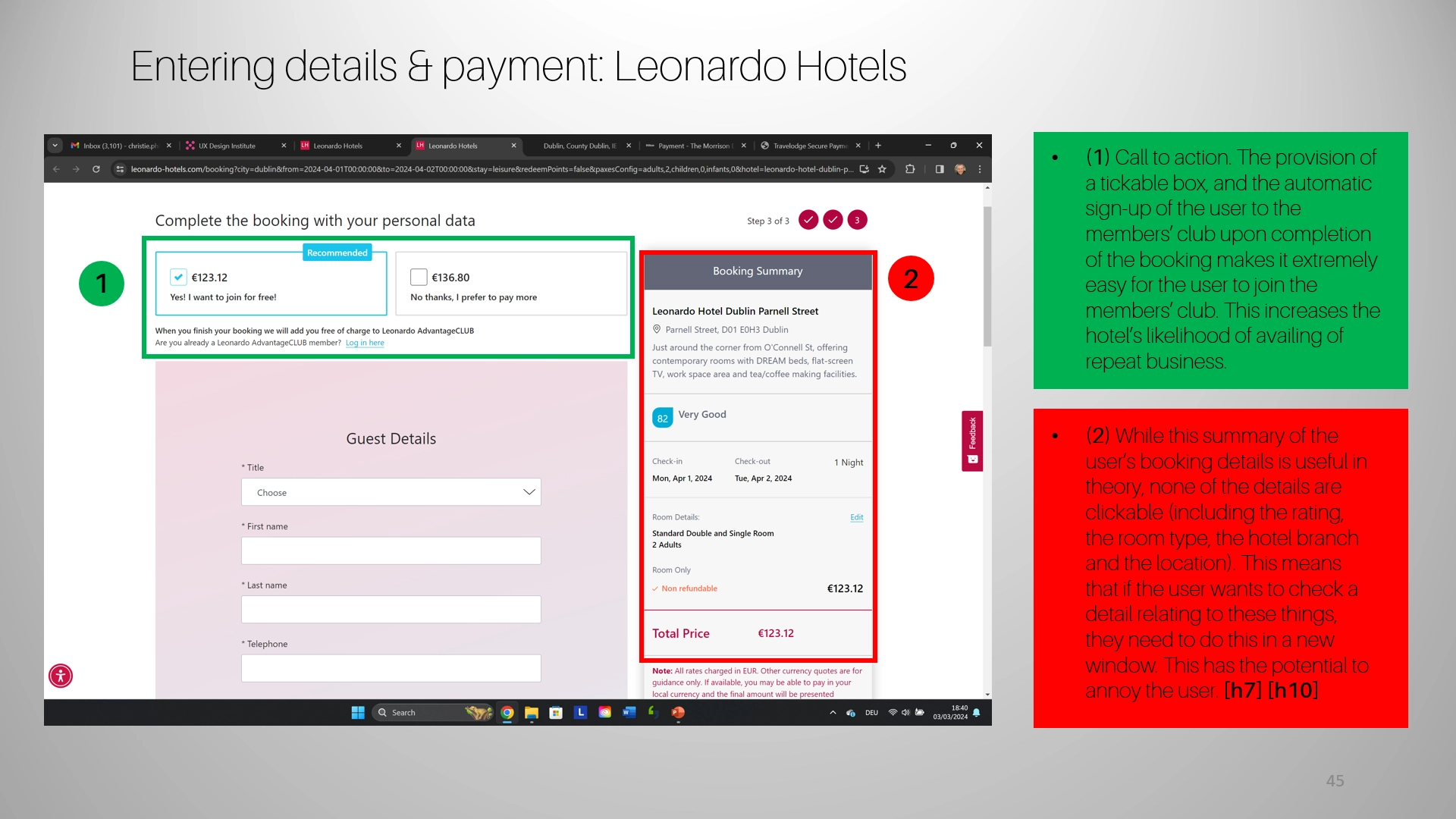Open File Explorer from the taskbar
The image size is (1456, 819).
(x=532, y=713)
